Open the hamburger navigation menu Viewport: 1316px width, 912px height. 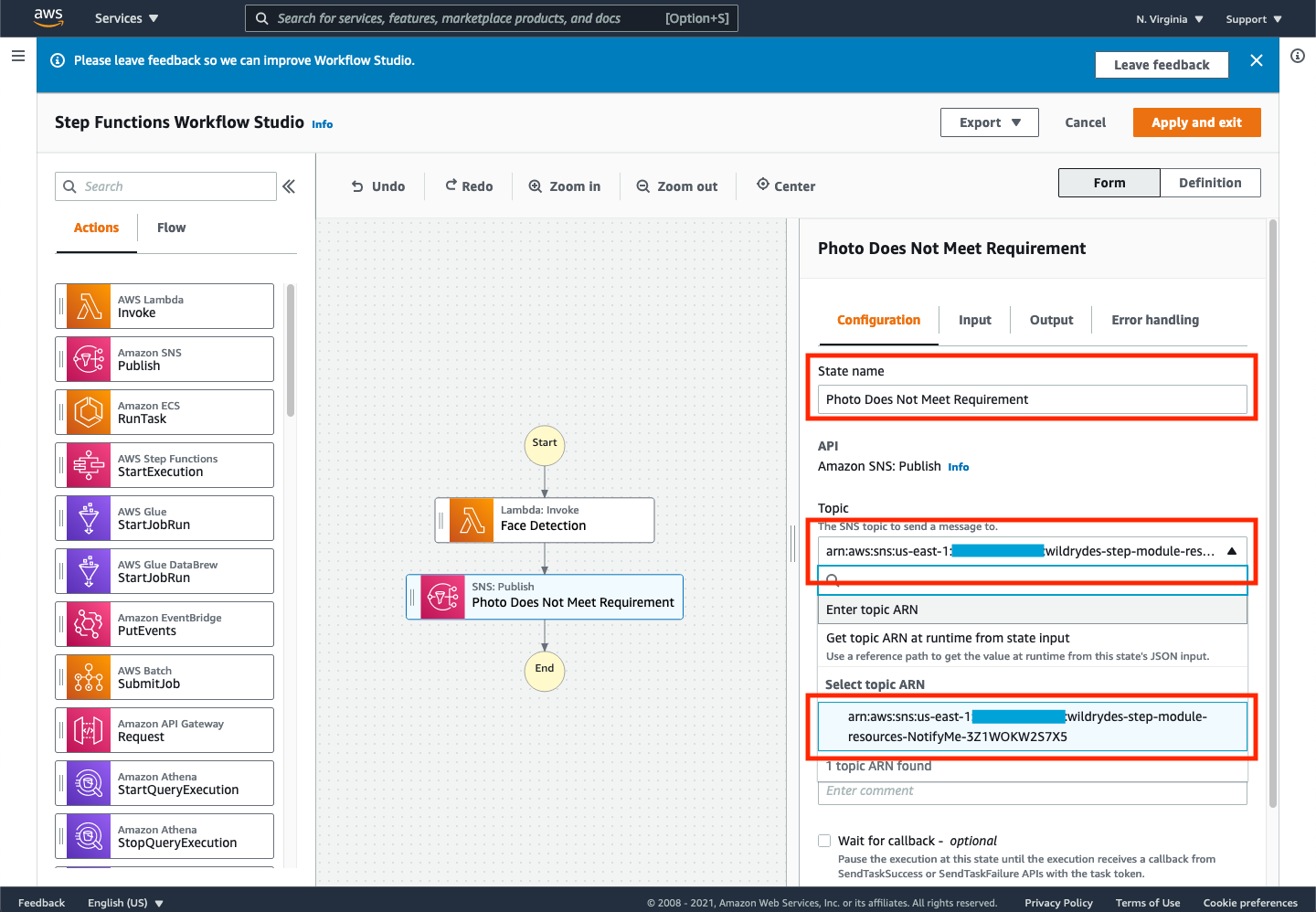(x=17, y=56)
